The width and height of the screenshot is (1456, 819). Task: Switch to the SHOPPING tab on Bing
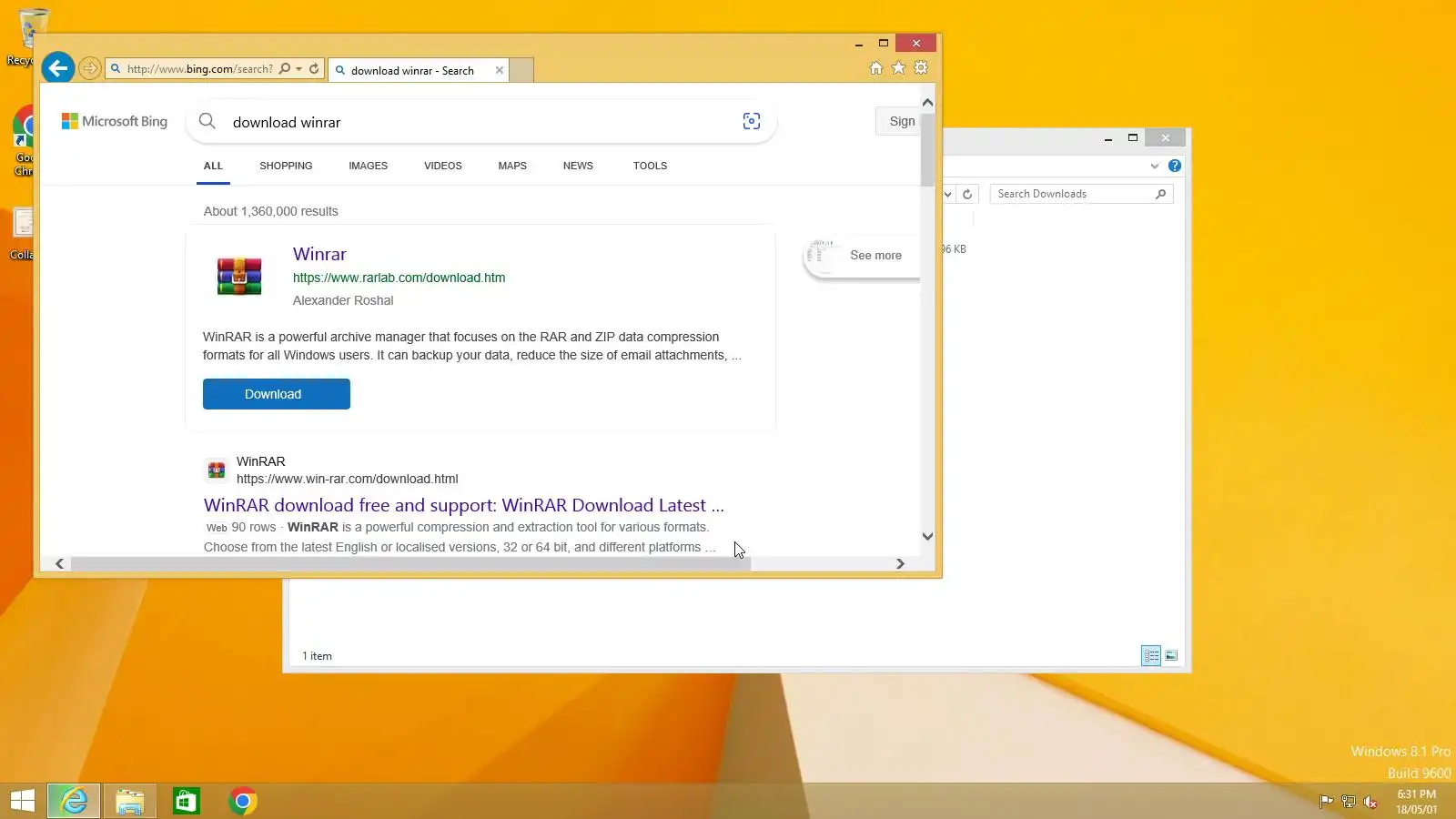(286, 166)
